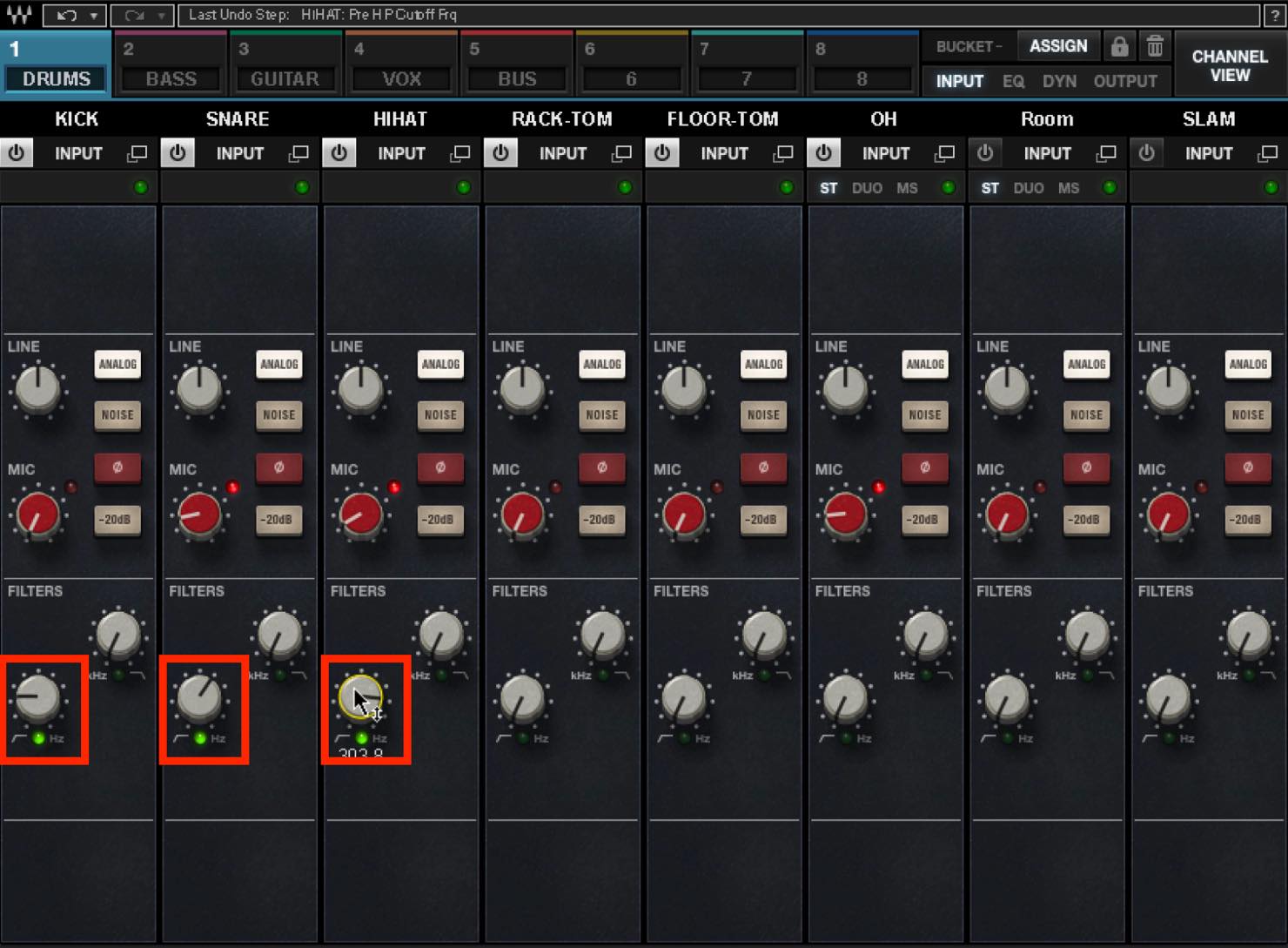Image resolution: width=1288 pixels, height=948 pixels.
Task: Open CHANNEL VIEW
Action: tap(1229, 65)
